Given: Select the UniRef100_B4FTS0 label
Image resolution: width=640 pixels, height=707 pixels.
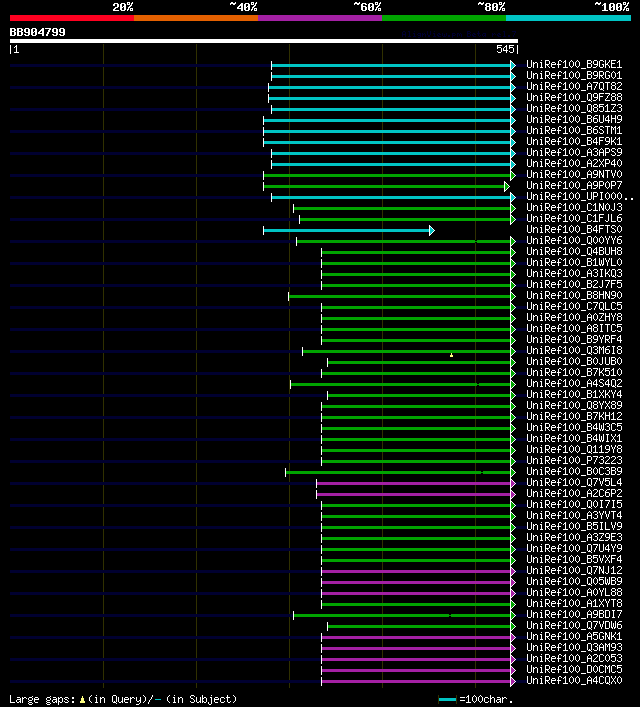Looking at the screenshot, I should (574, 230).
